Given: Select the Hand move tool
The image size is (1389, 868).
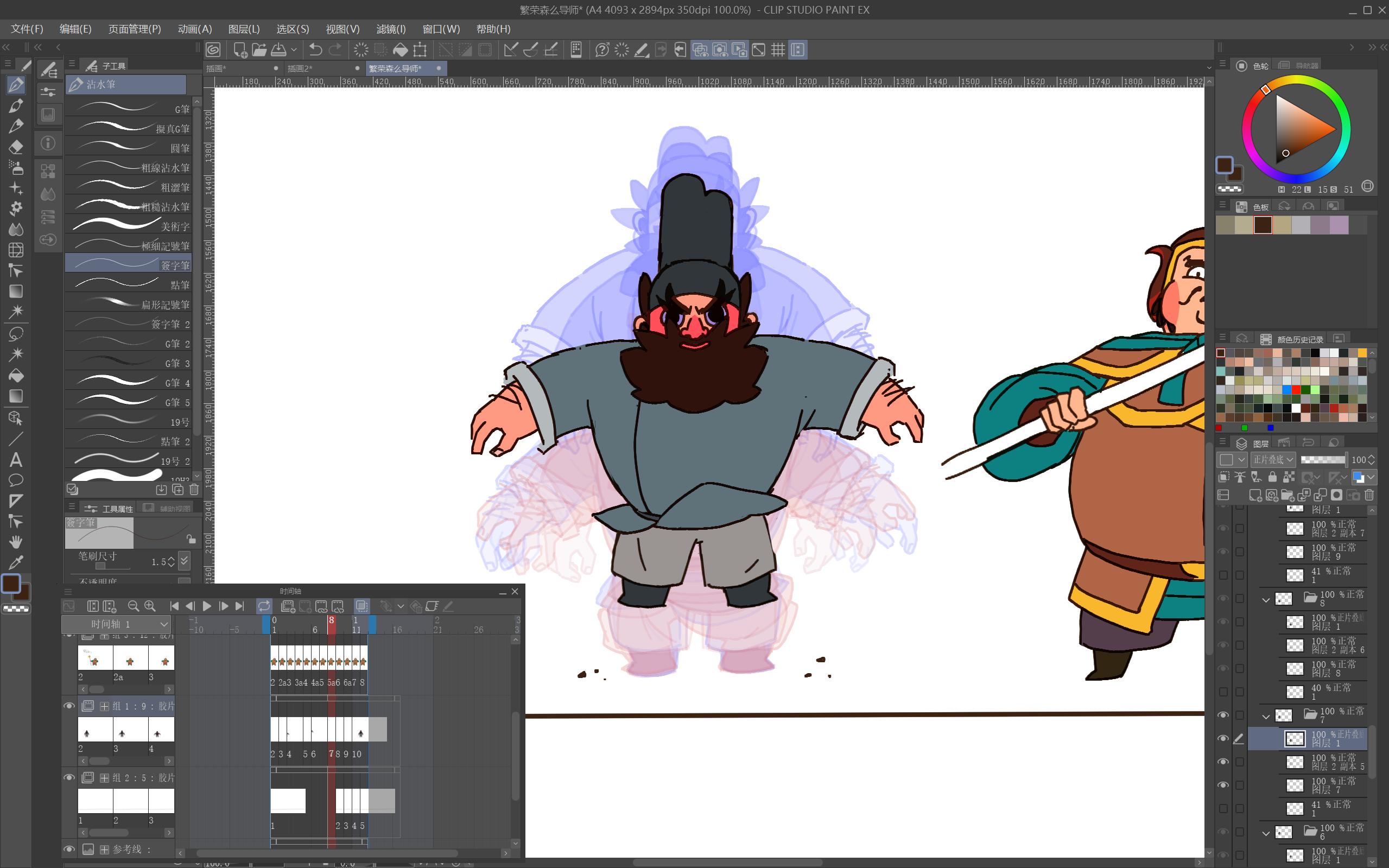Looking at the screenshot, I should coord(16,542).
